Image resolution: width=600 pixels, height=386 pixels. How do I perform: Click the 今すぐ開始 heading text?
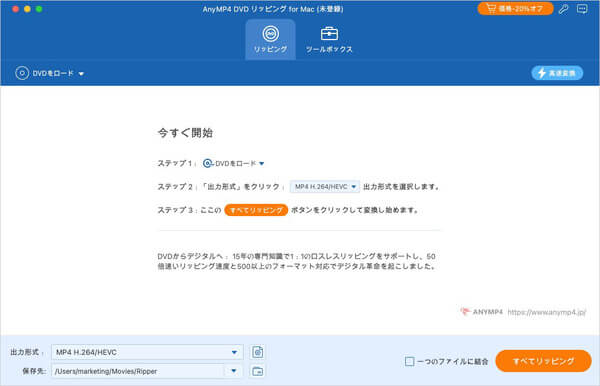(185, 133)
